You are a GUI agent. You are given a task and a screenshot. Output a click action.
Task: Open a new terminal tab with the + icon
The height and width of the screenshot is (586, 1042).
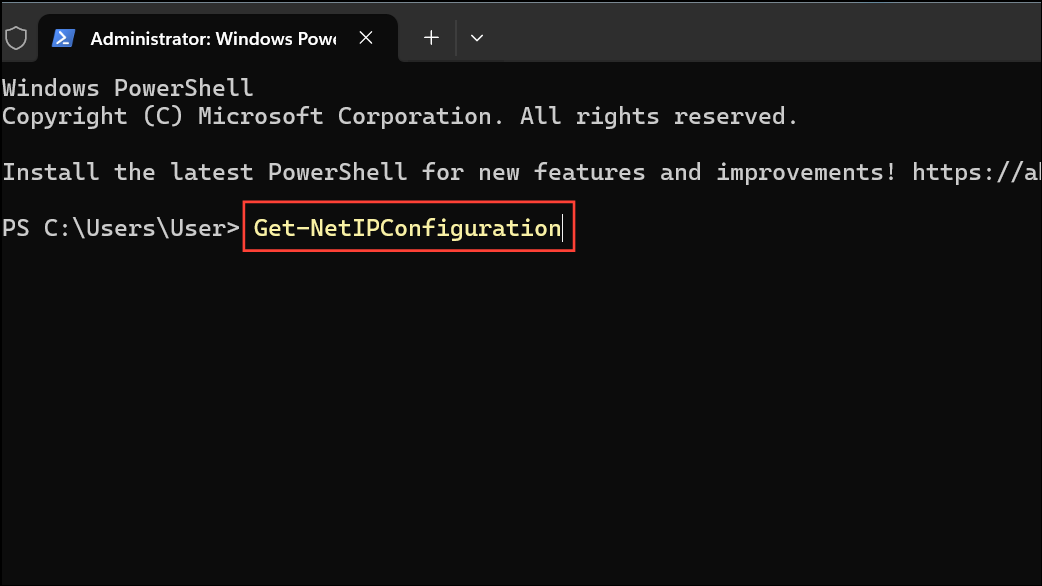coord(430,37)
